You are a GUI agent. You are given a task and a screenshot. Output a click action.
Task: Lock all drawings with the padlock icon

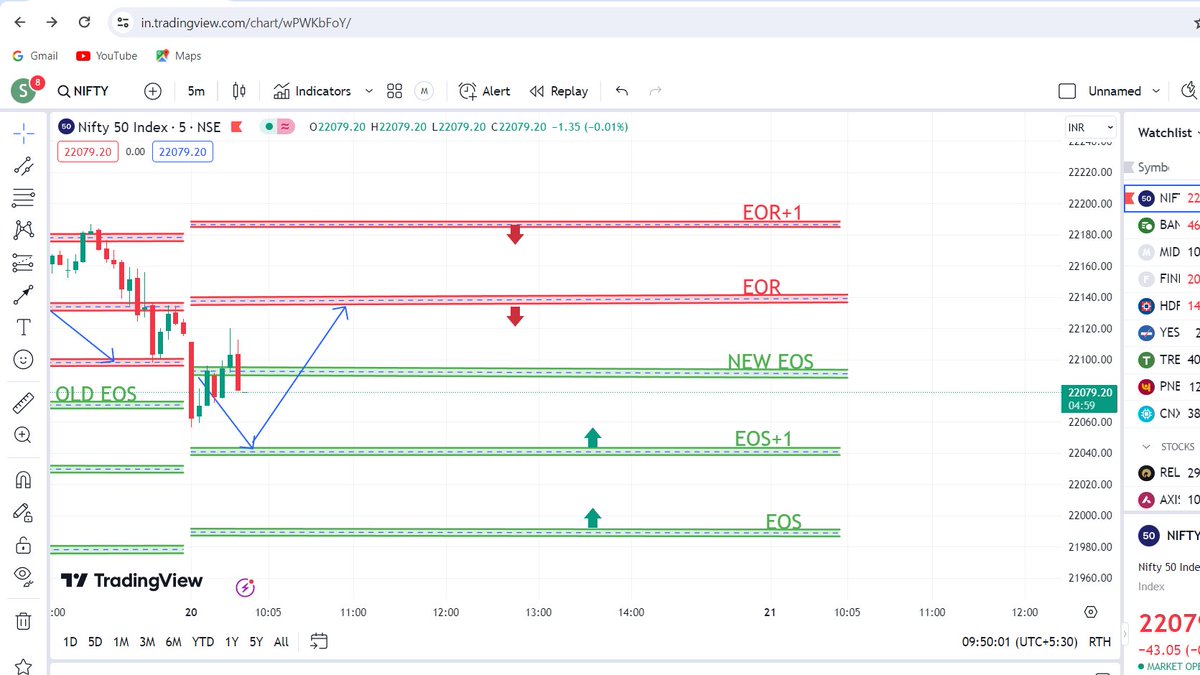(22, 545)
